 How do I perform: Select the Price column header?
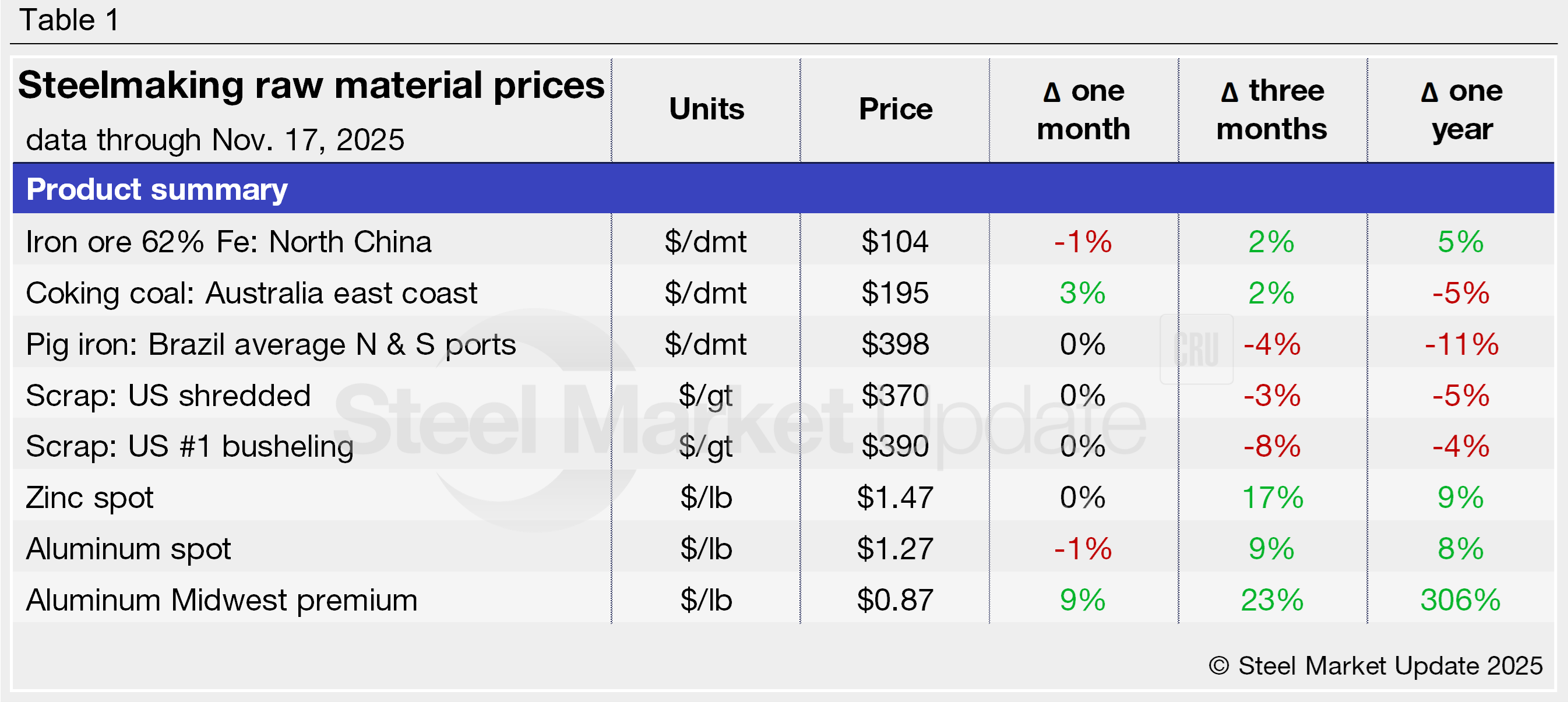tap(895, 110)
